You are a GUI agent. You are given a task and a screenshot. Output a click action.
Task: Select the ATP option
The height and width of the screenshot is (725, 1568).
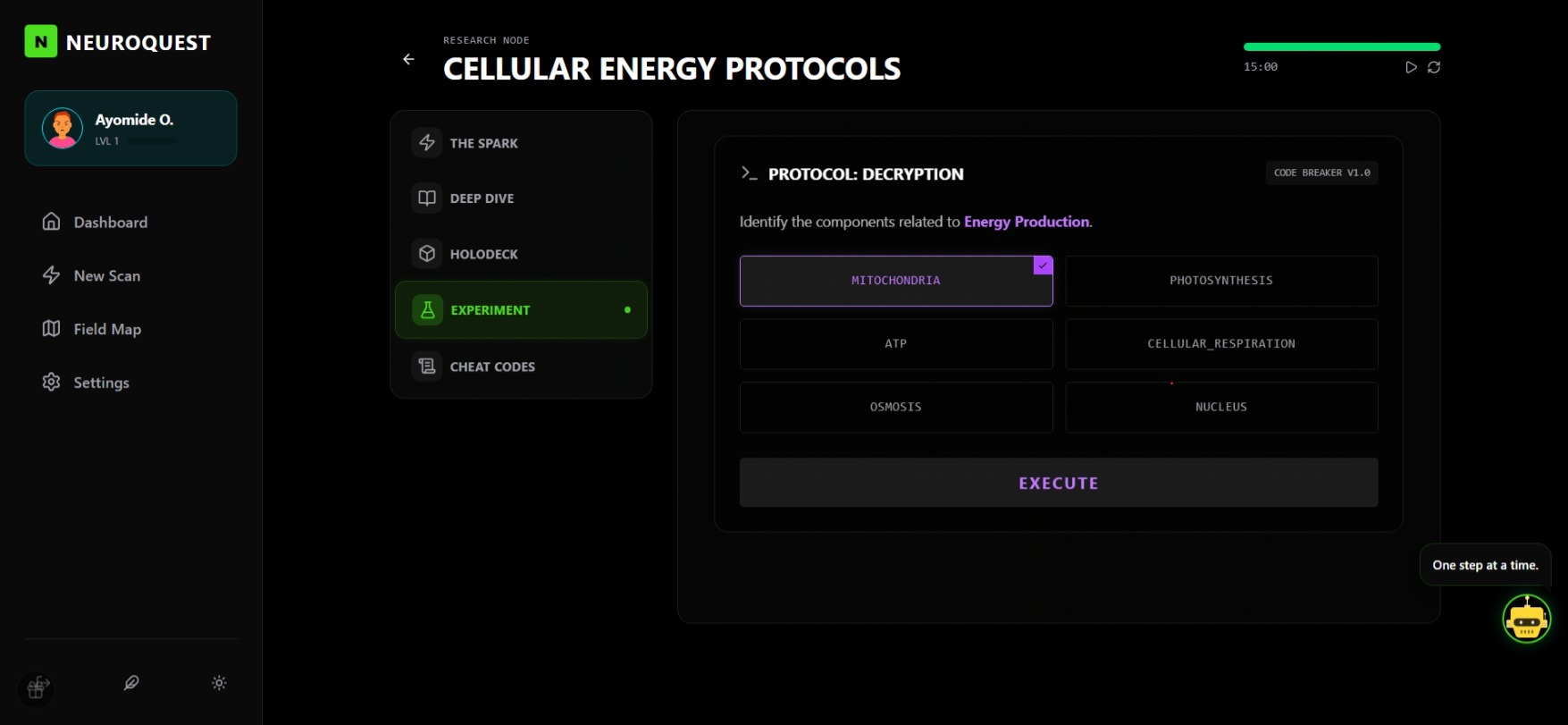[x=895, y=344]
